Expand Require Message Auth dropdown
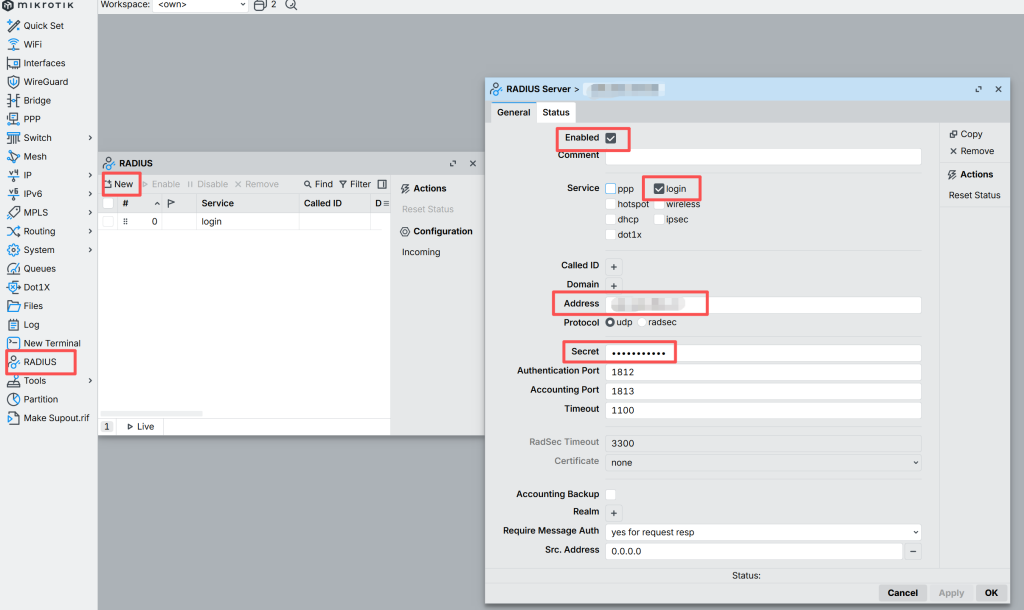Screen dimensions: 1024x610 [x=764, y=532]
